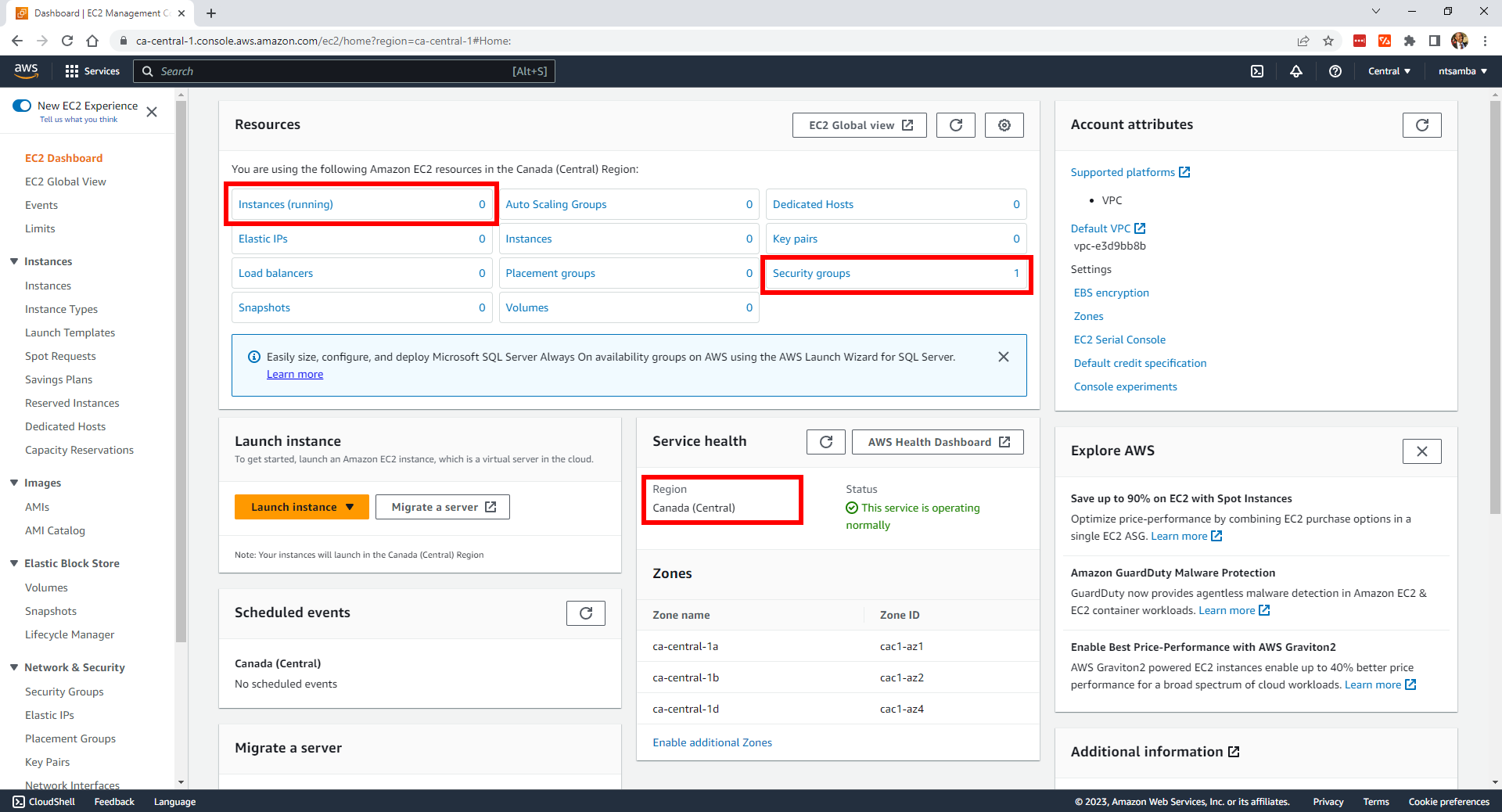Click the Launch instance button
The height and width of the screenshot is (812, 1502).
tap(293, 507)
